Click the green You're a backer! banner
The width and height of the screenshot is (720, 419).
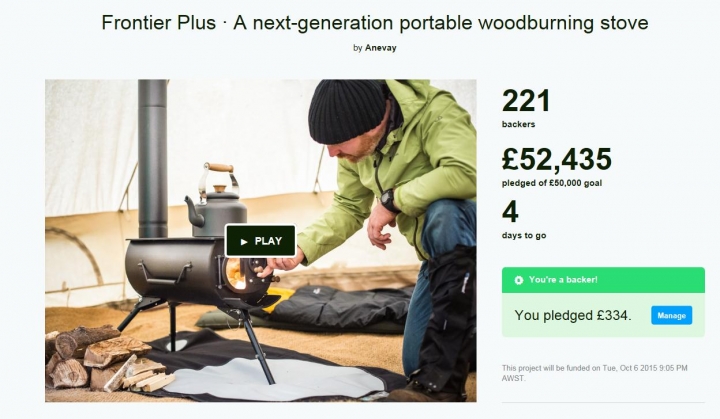(x=603, y=280)
